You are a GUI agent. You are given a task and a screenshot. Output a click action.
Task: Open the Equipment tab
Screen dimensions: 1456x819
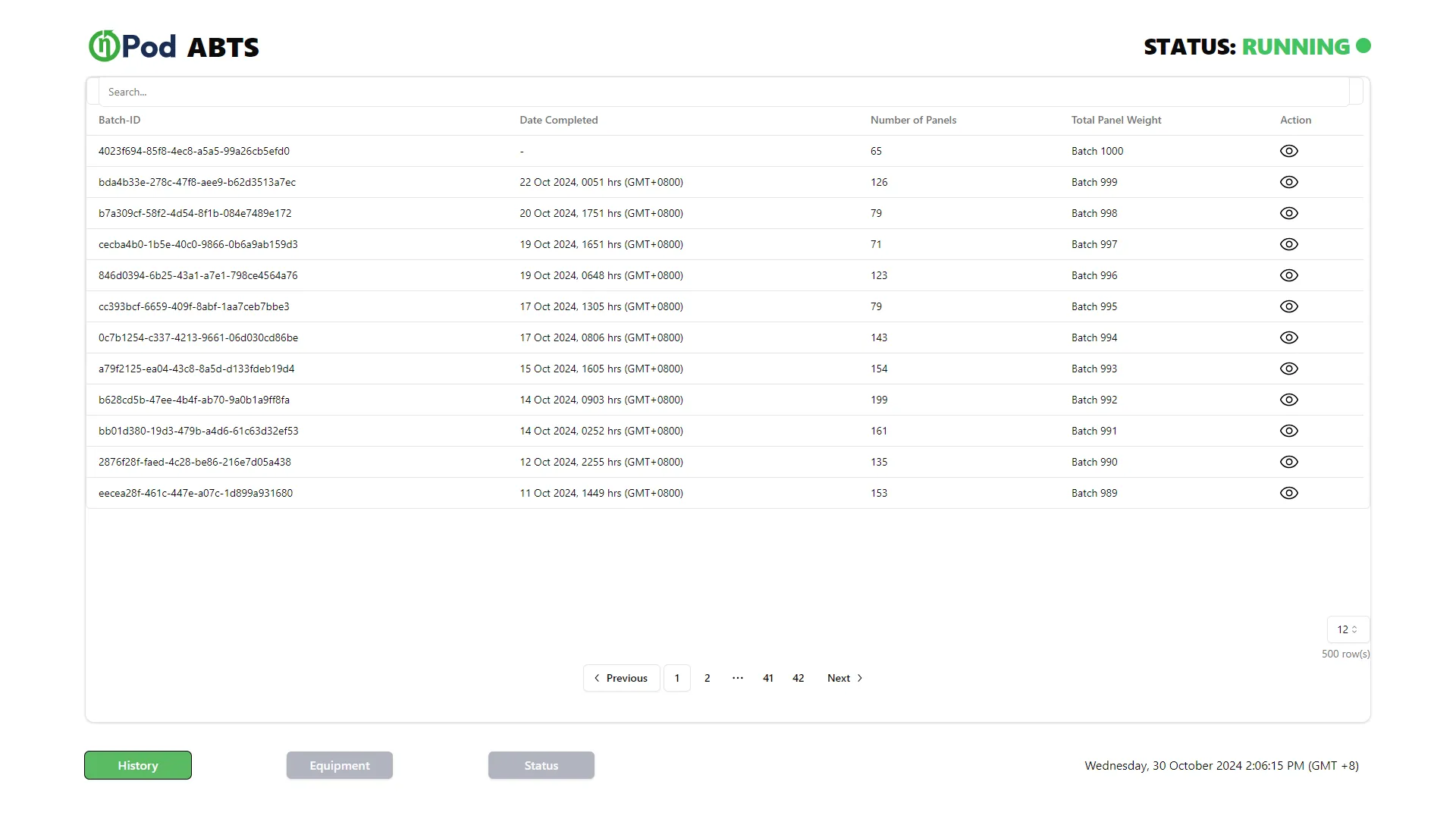340,765
